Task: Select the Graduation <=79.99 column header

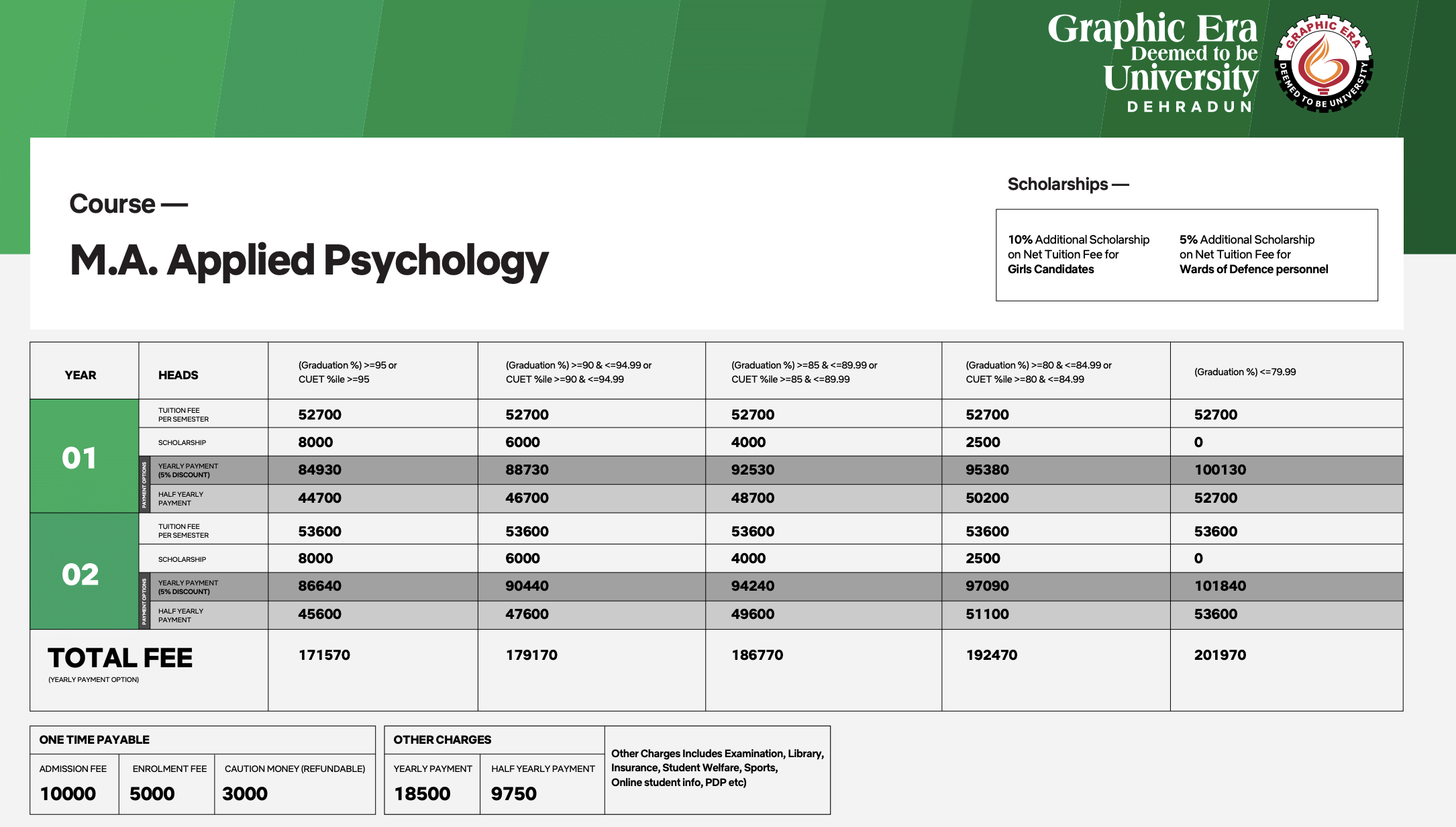Action: (1245, 372)
